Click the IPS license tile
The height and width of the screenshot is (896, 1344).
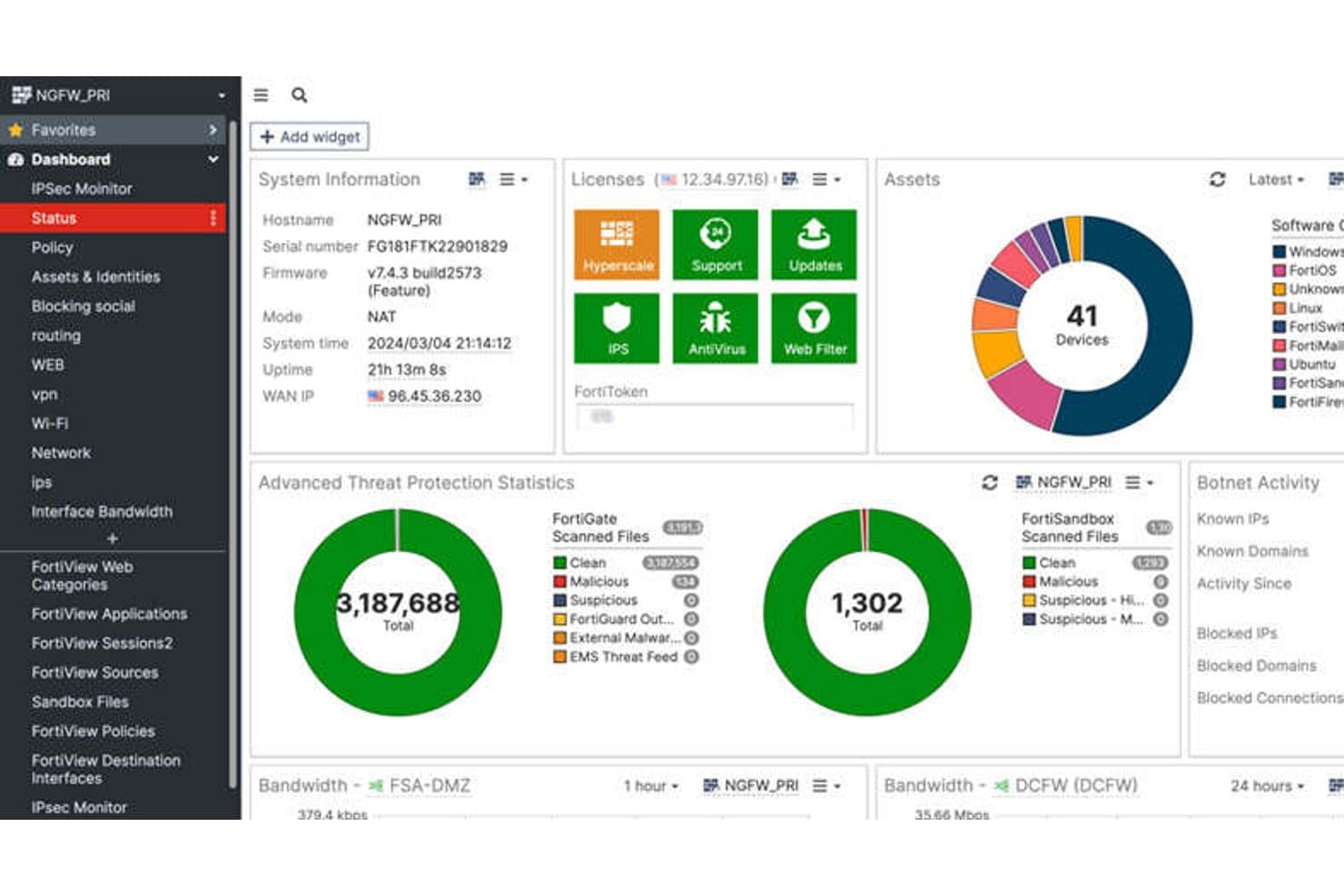[x=618, y=328]
